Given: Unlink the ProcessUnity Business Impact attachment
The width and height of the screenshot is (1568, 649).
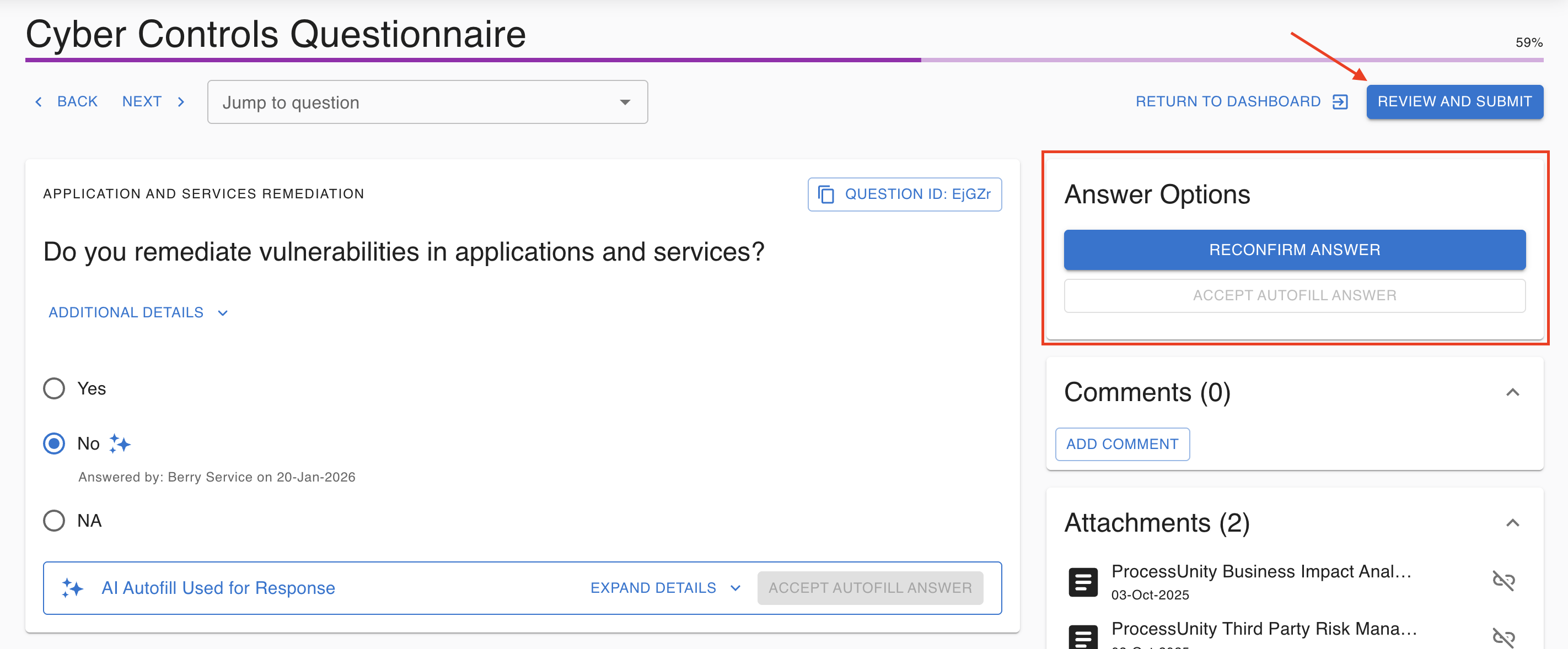Looking at the screenshot, I should pos(1503,580).
